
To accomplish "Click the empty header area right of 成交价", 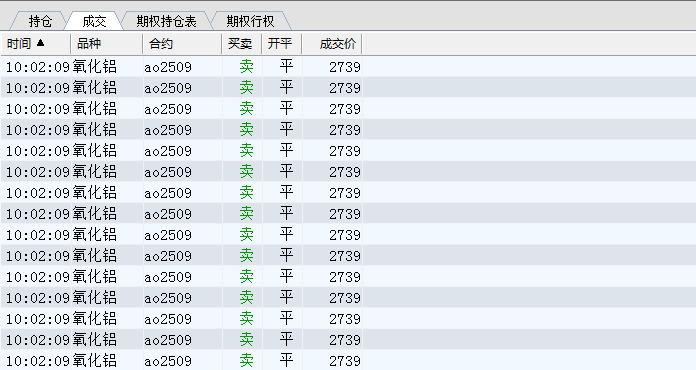I will pyautogui.click(x=529, y=44).
